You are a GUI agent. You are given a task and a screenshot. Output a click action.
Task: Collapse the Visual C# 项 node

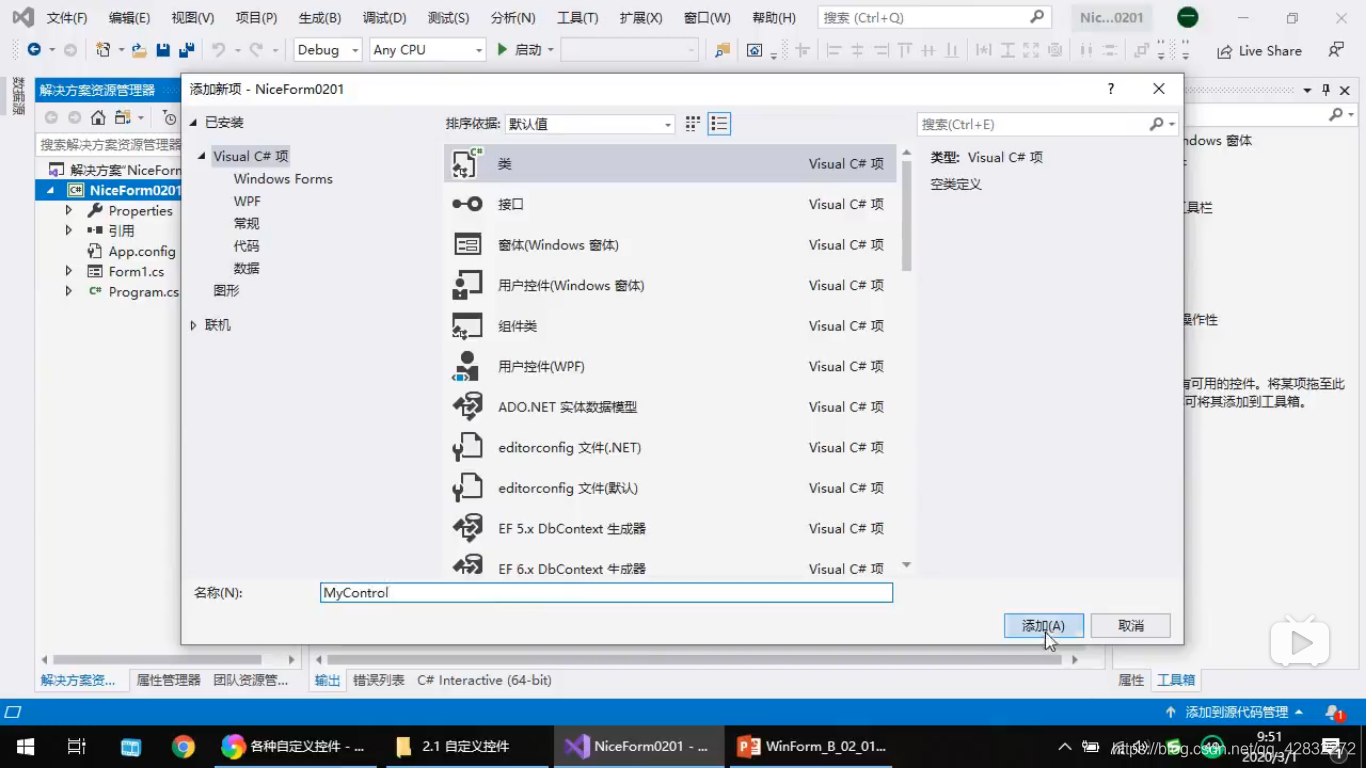(202, 156)
